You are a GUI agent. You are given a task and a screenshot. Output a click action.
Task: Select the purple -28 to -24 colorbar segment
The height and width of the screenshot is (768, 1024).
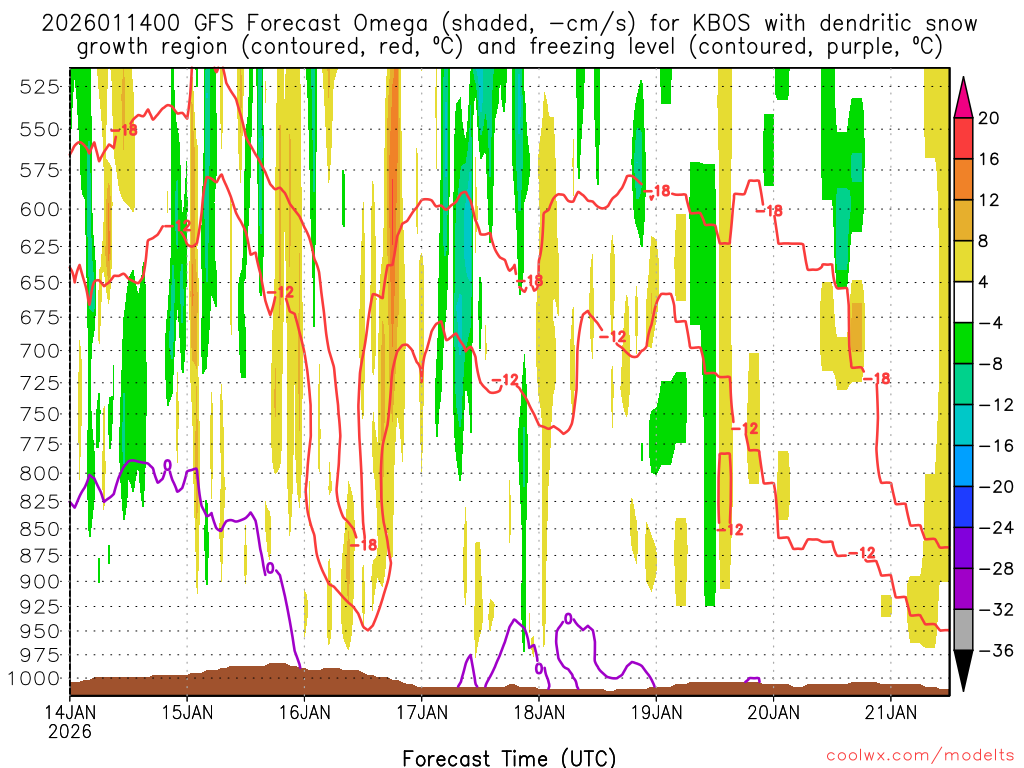click(x=963, y=547)
